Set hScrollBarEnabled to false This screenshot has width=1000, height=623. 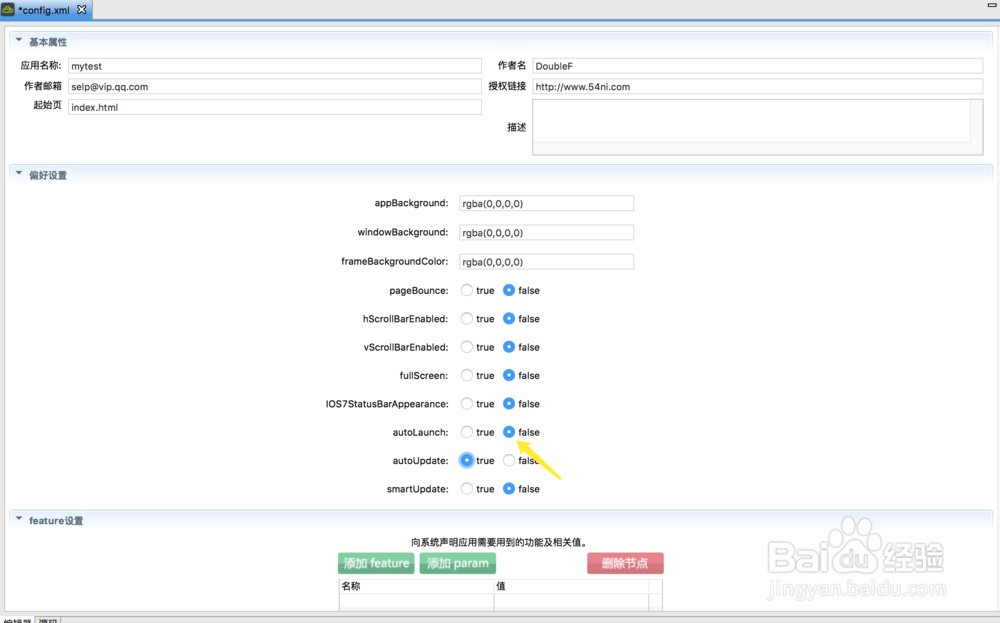point(509,318)
